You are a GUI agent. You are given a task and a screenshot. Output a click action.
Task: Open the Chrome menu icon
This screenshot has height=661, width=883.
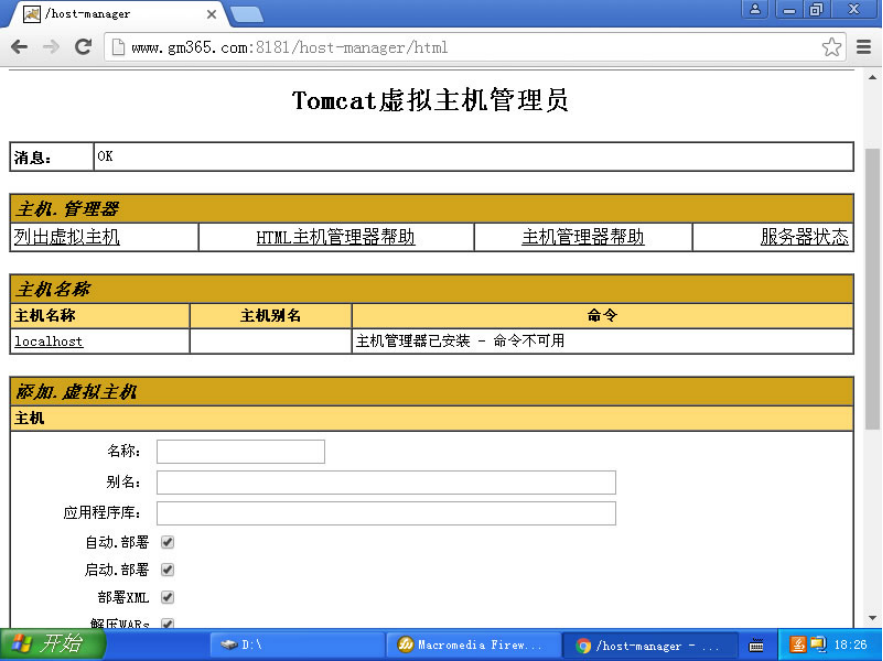point(864,47)
